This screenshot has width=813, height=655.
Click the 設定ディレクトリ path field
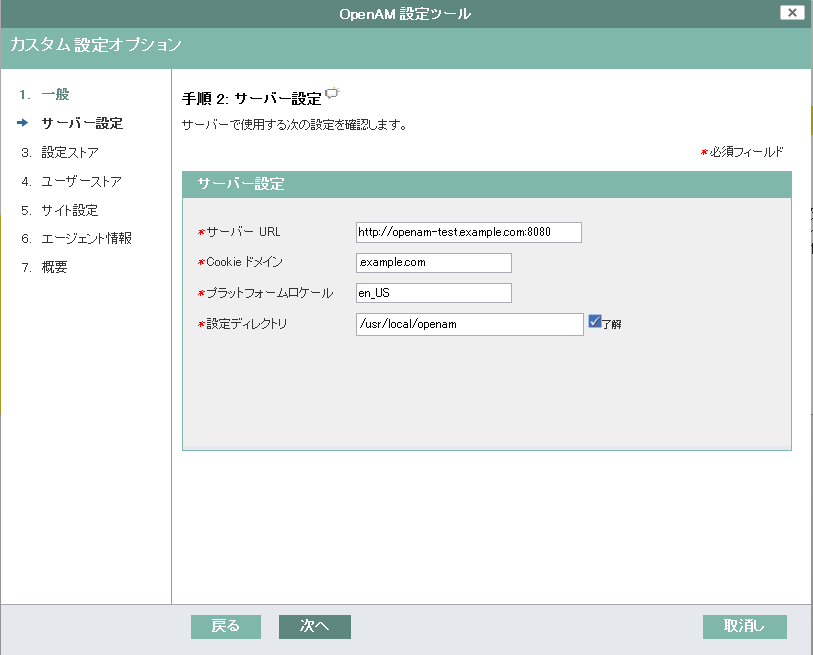(x=469, y=324)
